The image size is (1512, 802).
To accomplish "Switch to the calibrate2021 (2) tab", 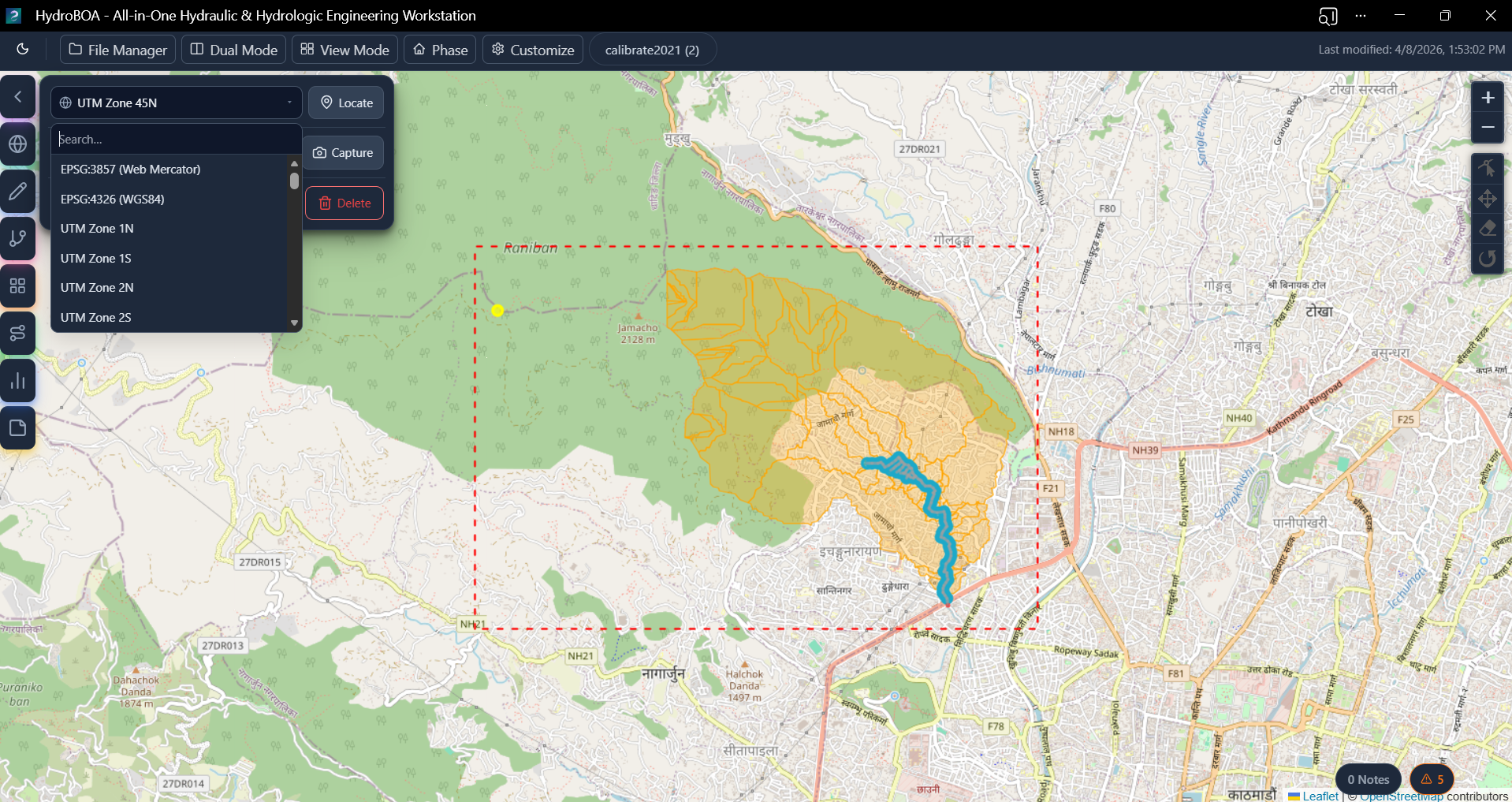I will (652, 50).
